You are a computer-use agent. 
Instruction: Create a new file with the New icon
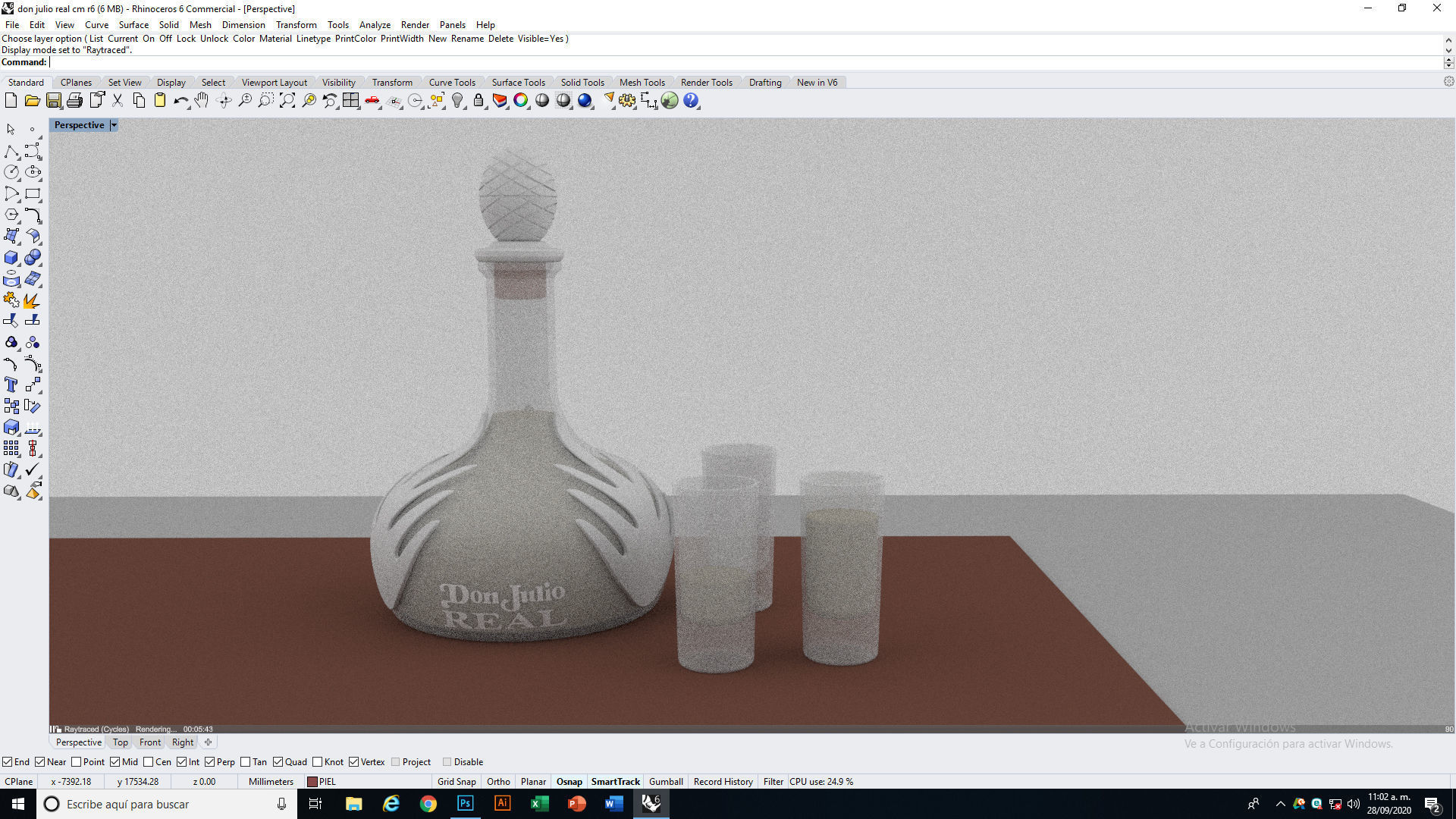[11, 101]
